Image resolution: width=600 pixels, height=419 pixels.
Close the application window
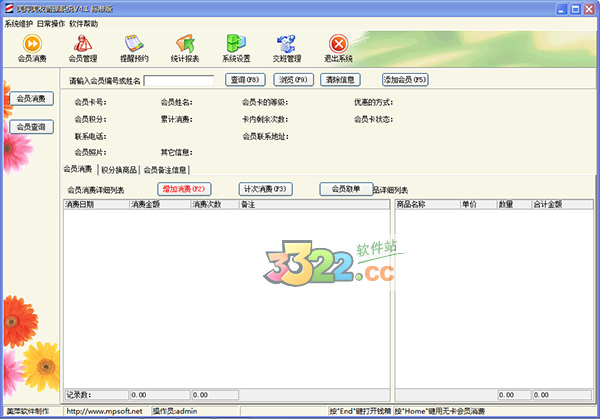tap(589, 9)
